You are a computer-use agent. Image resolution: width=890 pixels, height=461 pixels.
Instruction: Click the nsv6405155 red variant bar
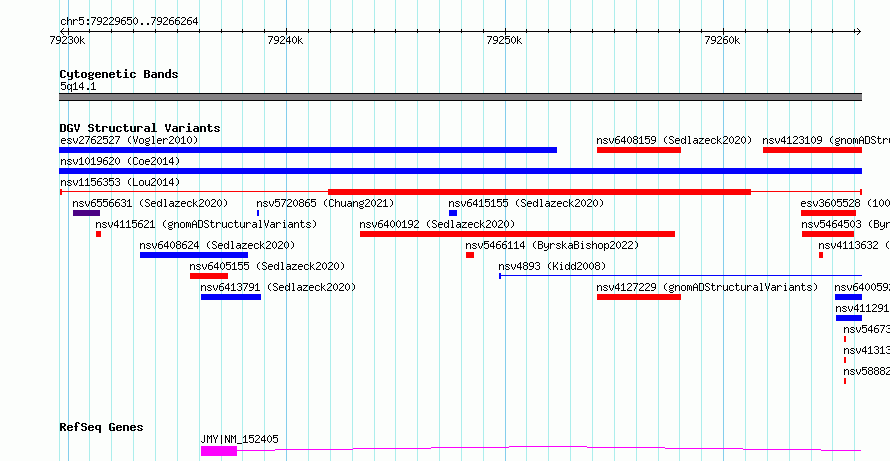209,276
